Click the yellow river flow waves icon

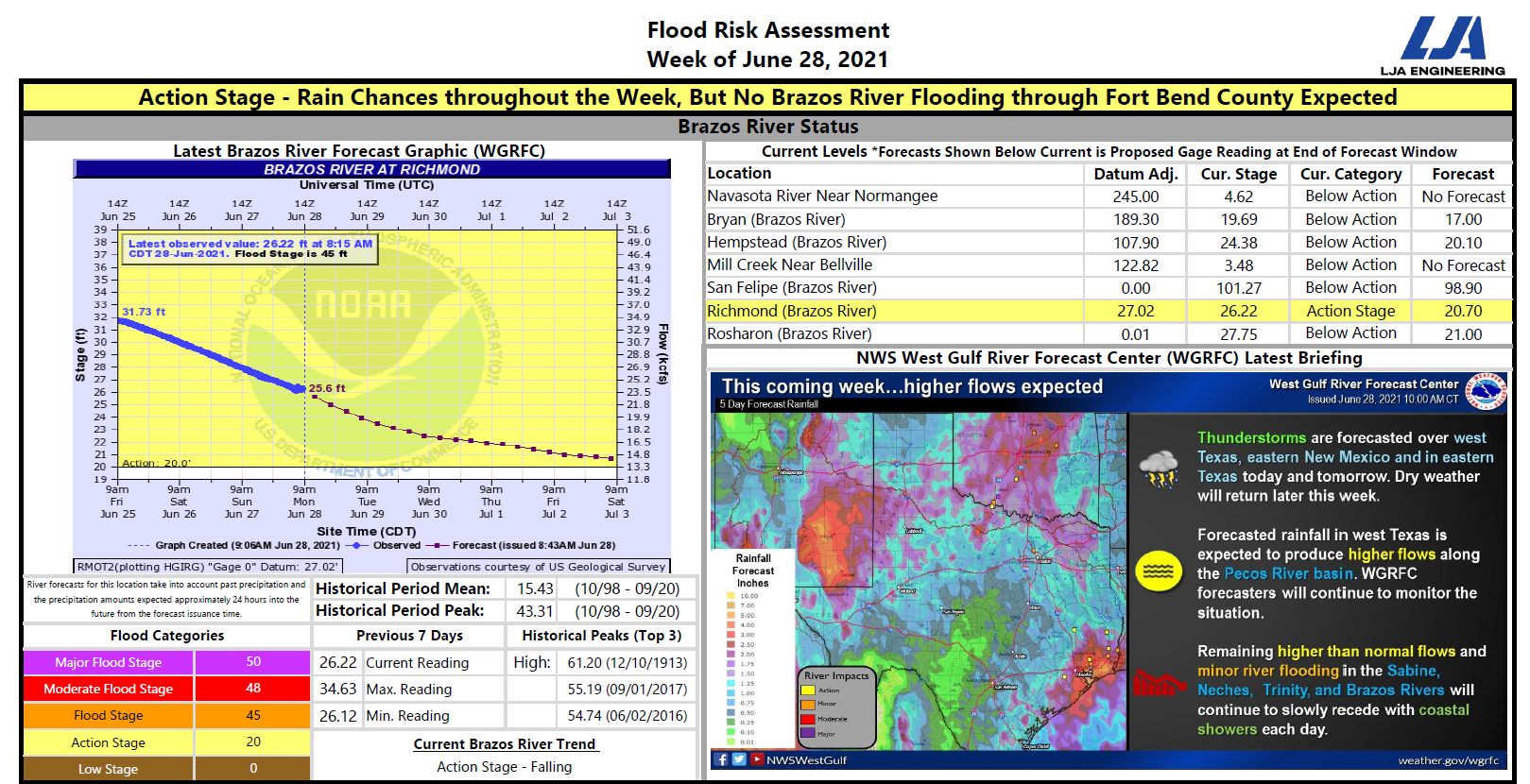tap(1159, 571)
